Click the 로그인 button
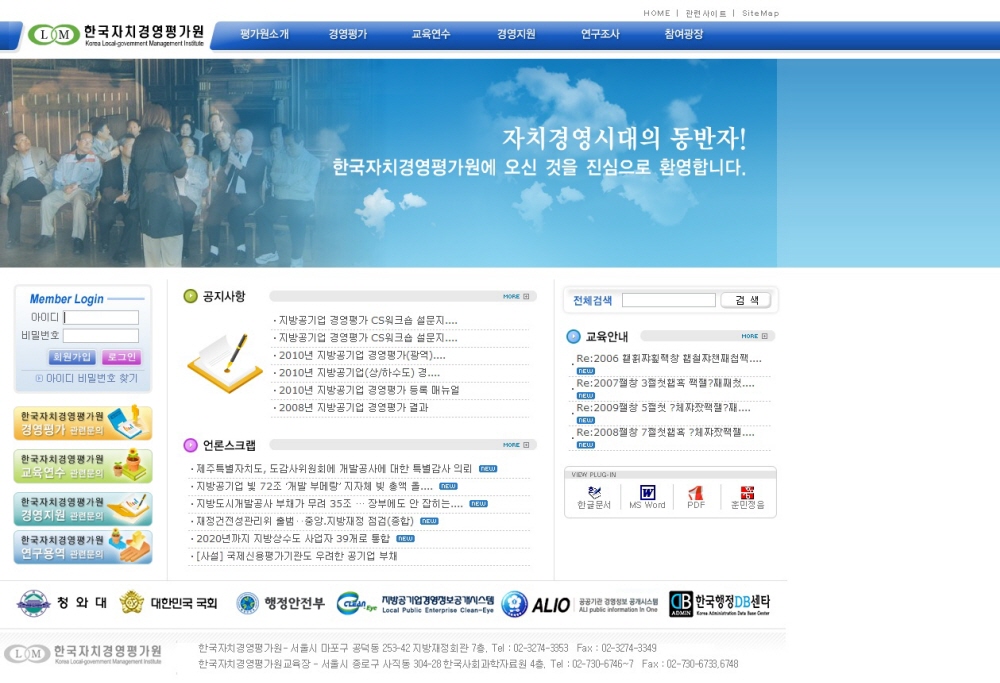Image resolution: width=1000 pixels, height=683 pixels. coord(121,357)
